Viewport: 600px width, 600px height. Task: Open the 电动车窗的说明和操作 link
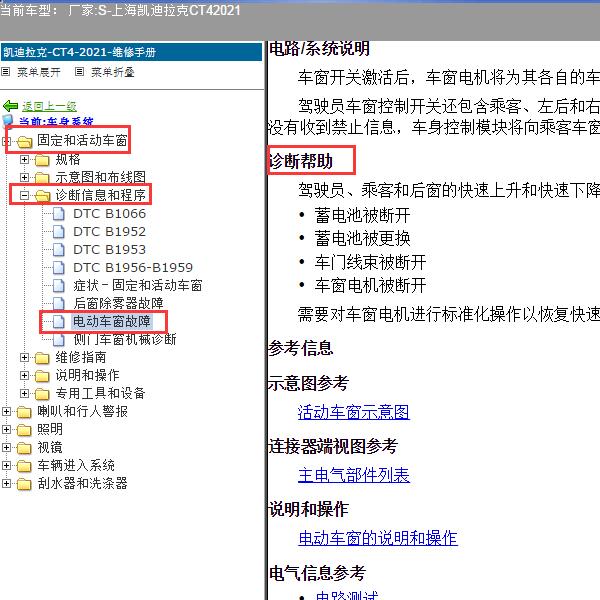pos(378,538)
